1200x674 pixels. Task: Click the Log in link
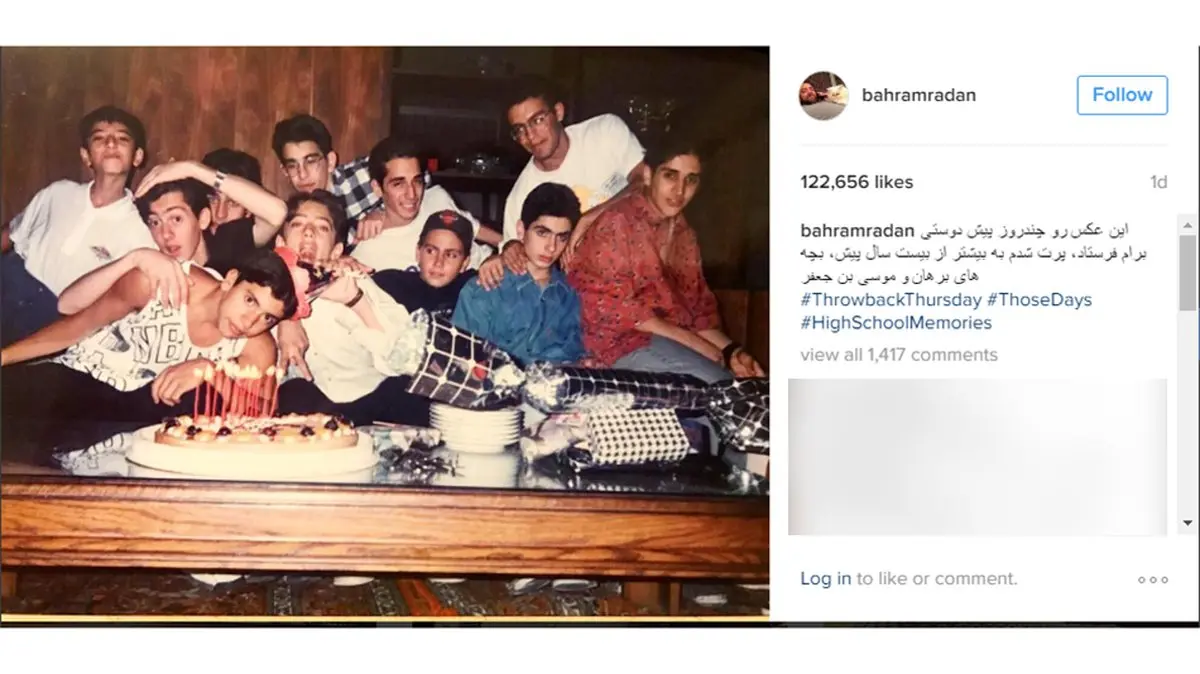pos(826,578)
